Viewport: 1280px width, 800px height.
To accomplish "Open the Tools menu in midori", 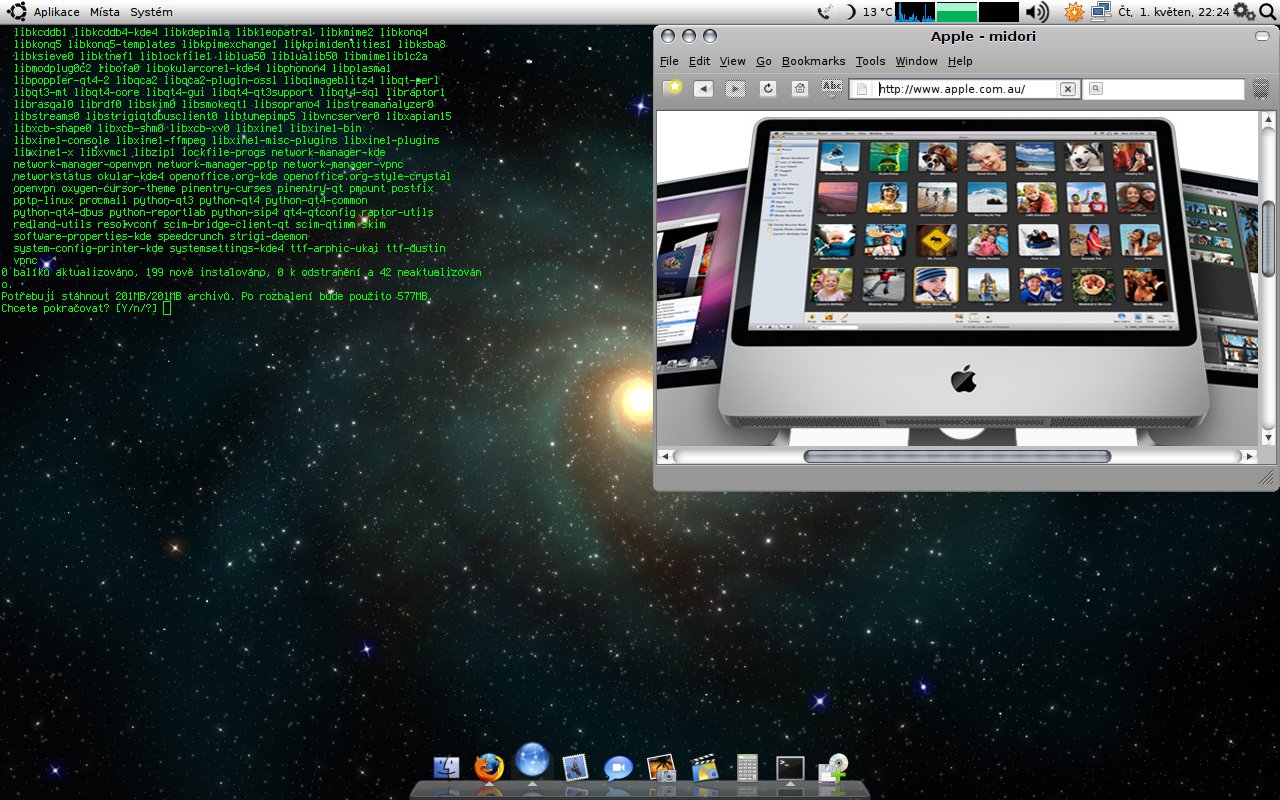I will 870,61.
